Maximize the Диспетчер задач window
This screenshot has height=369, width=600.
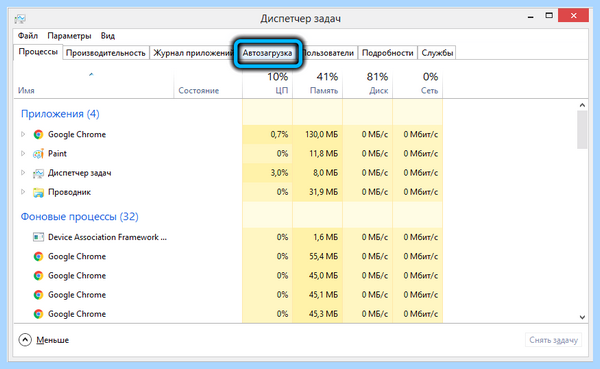[x=549, y=16]
